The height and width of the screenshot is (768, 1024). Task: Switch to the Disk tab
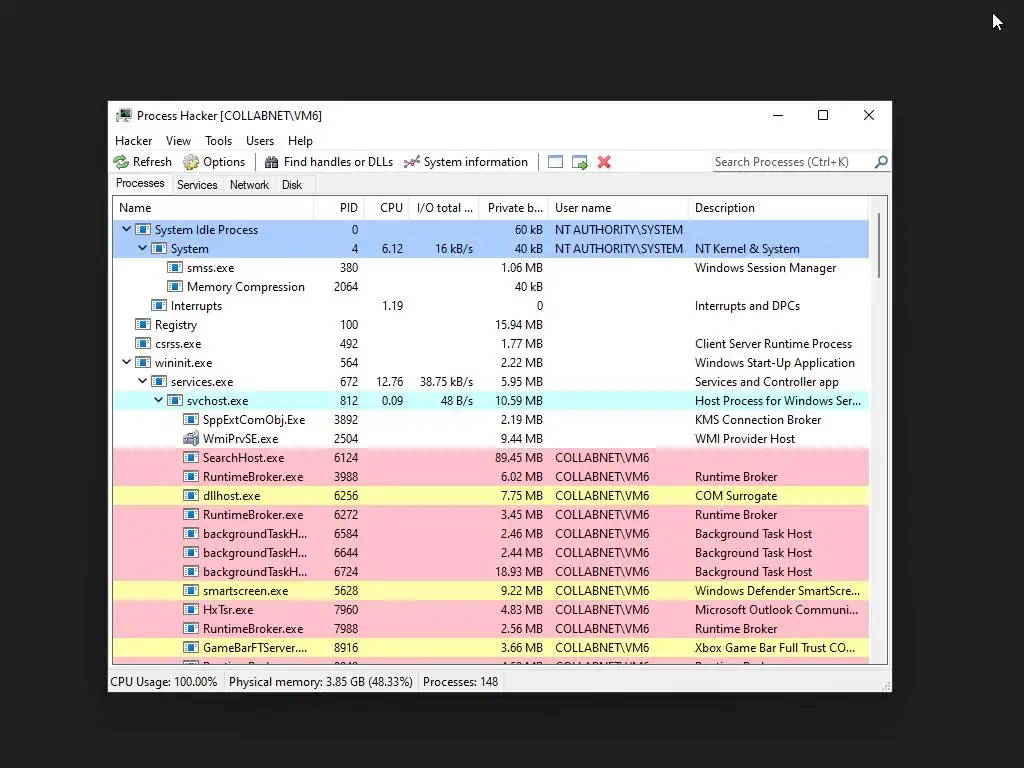(292, 185)
